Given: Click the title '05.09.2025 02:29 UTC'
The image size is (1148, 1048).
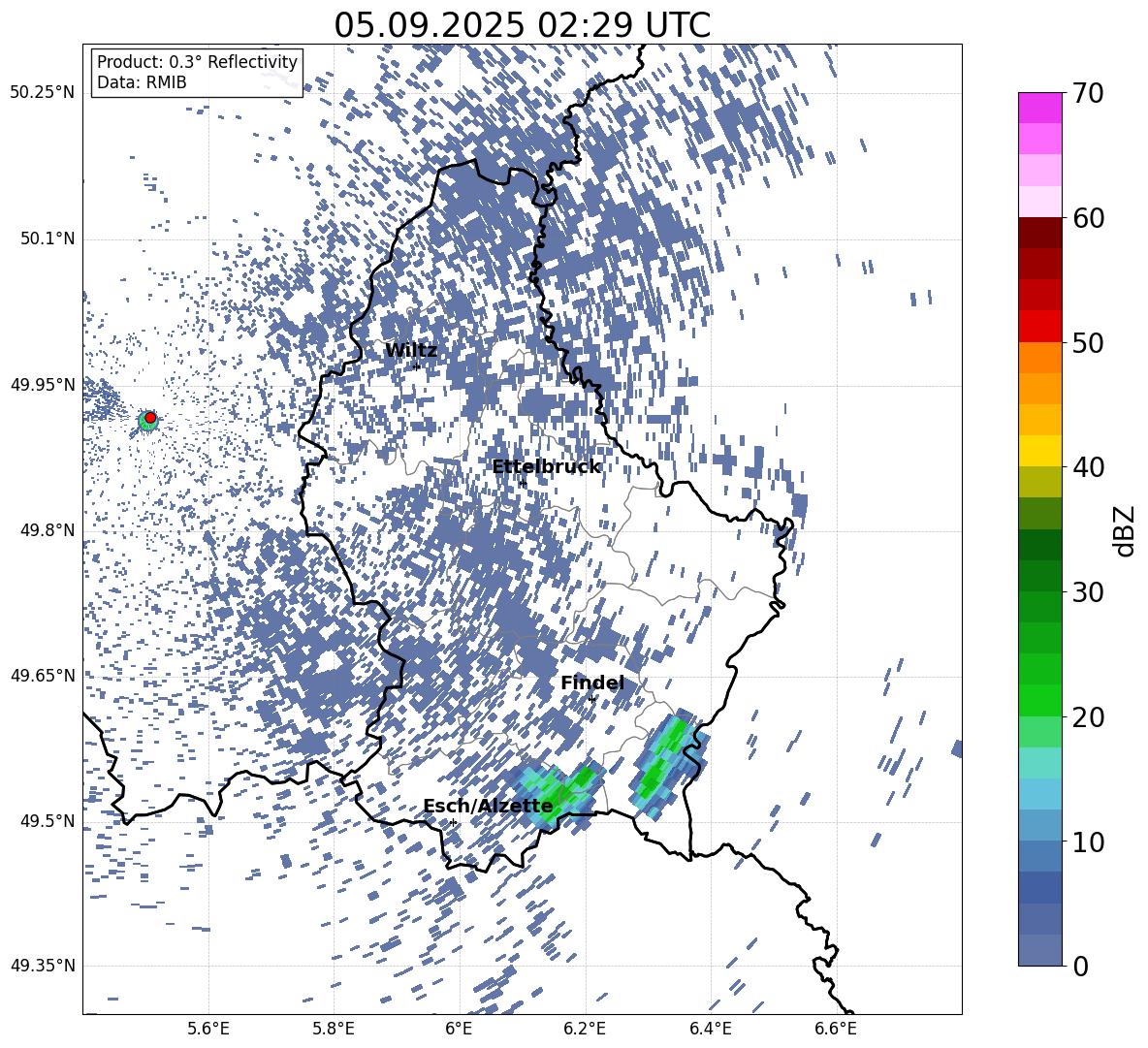Looking at the screenshot, I should click(x=522, y=25).
